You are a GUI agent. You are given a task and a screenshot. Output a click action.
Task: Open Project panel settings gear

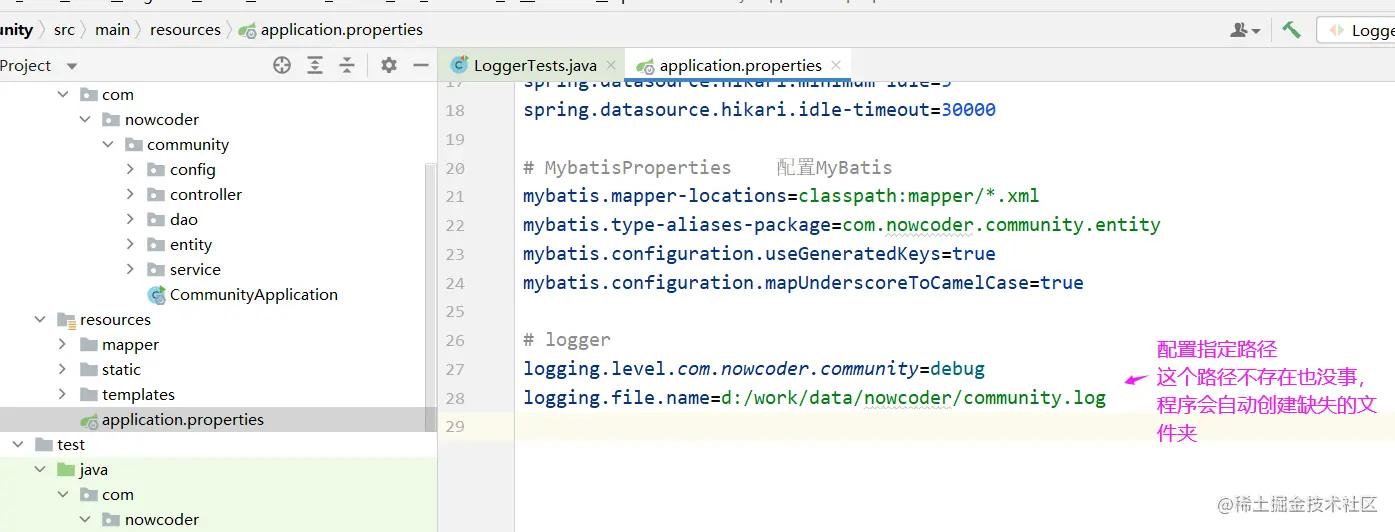coord(389,65)
